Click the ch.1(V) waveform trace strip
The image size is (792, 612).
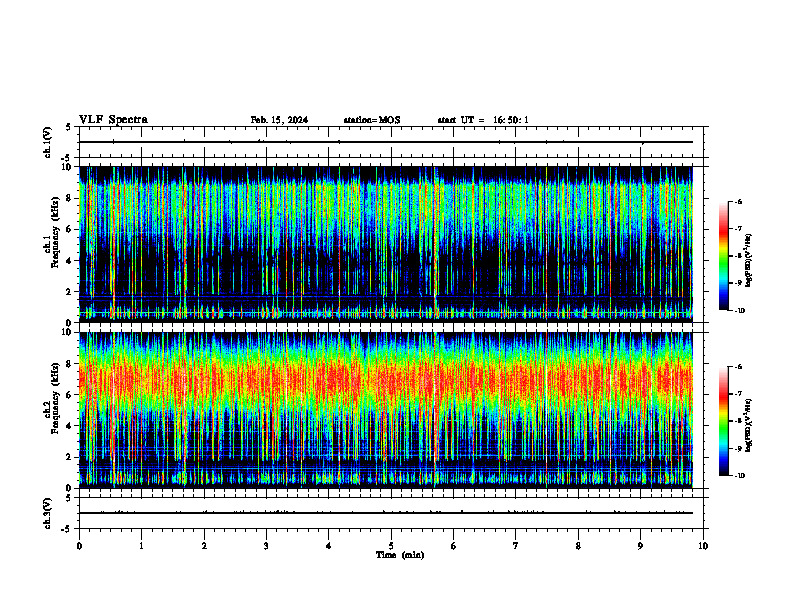point(391,142)
